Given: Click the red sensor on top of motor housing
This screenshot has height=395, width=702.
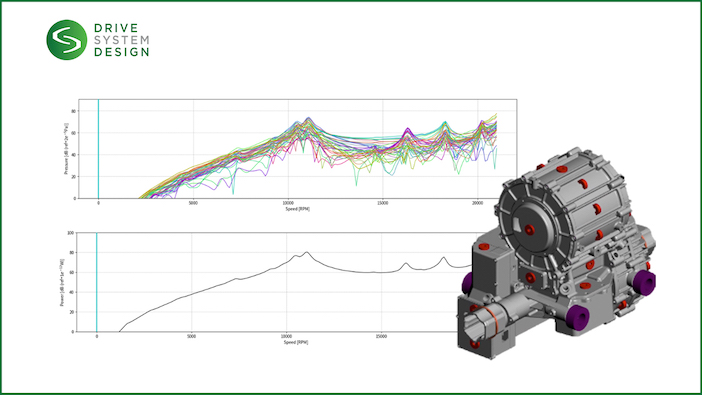Looking at the screenshot, I should click(561, 169).
